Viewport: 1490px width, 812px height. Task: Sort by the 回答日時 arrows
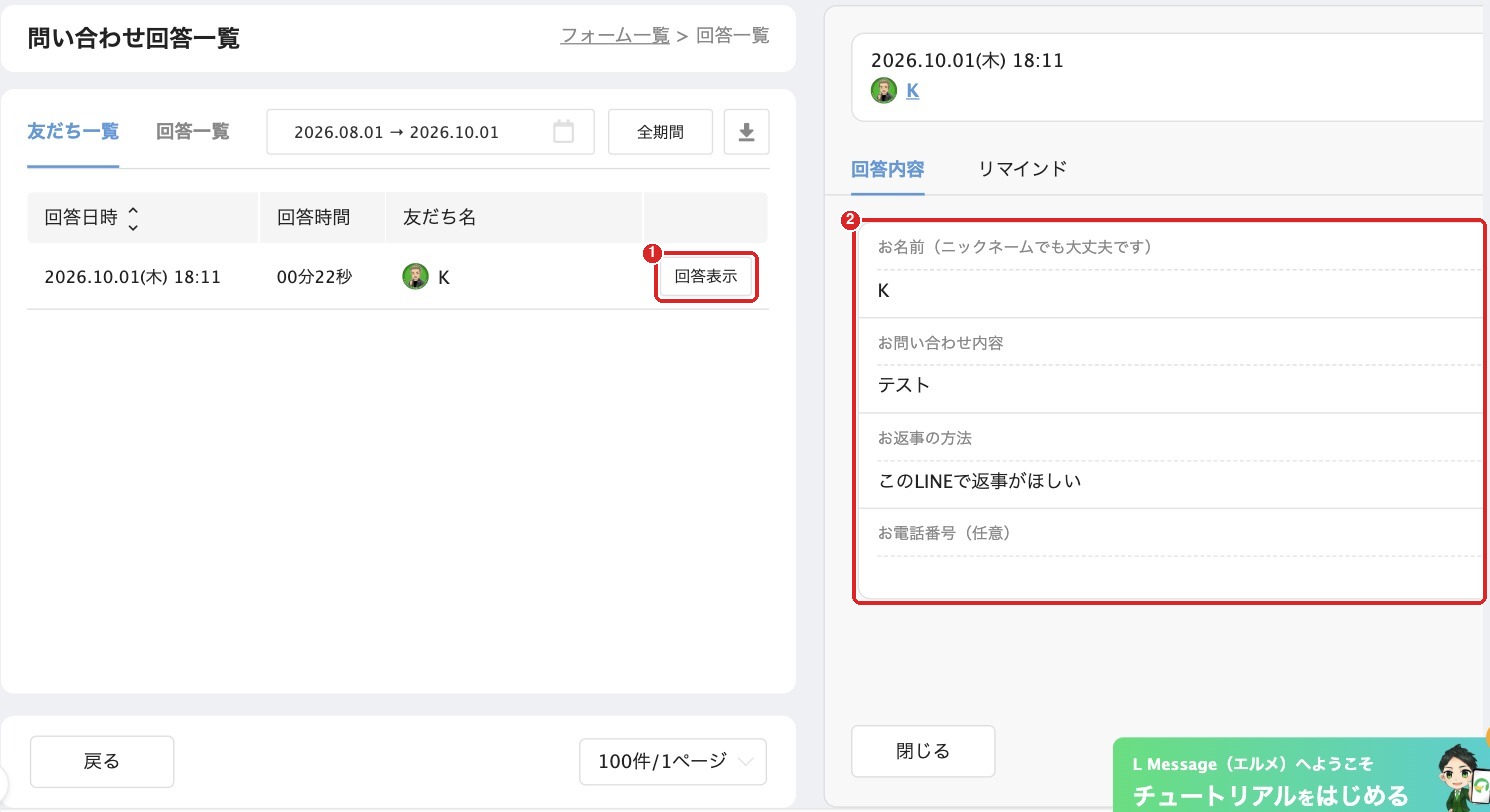133,218
